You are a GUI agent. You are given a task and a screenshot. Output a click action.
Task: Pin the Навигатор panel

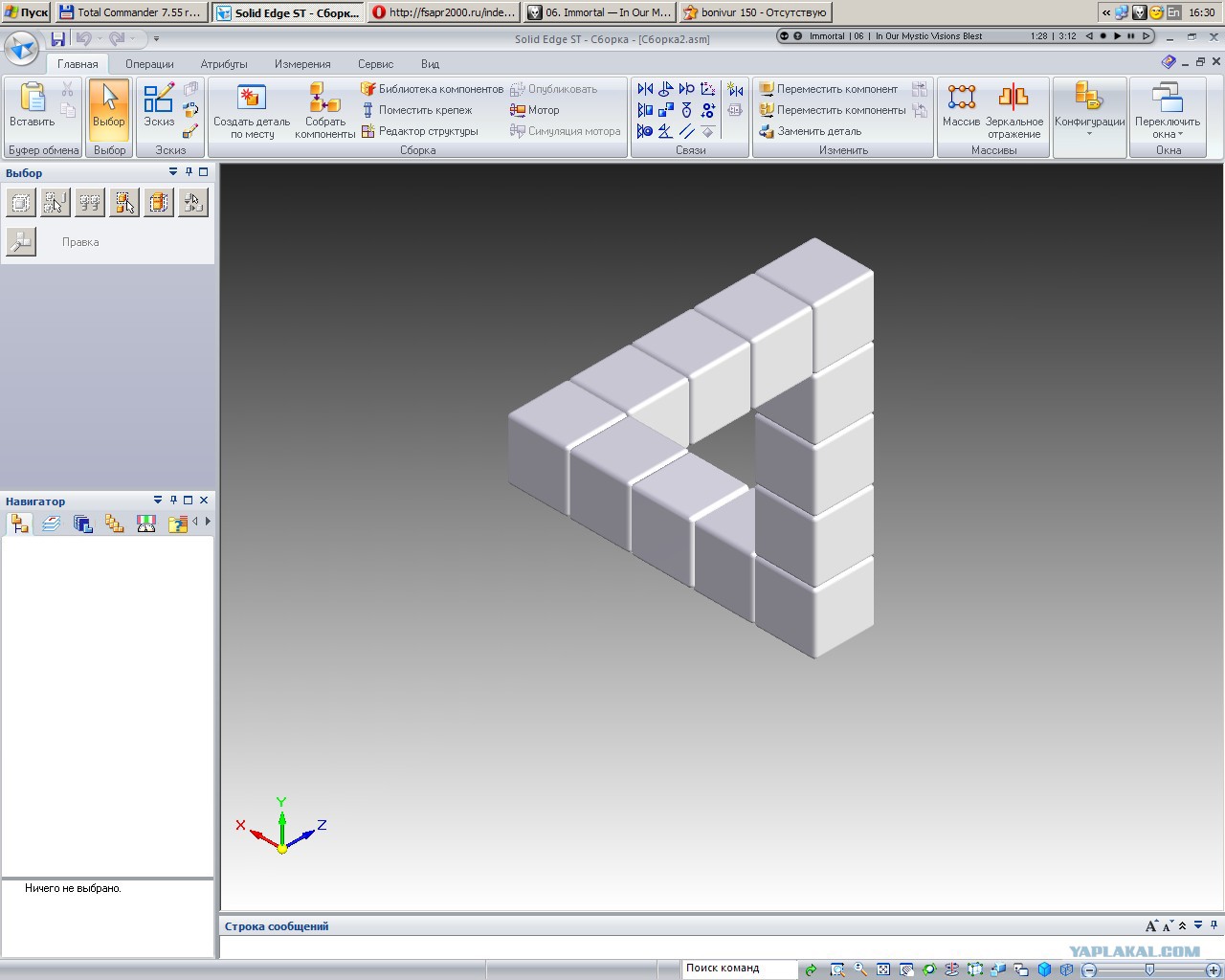[x=173, y=501]
